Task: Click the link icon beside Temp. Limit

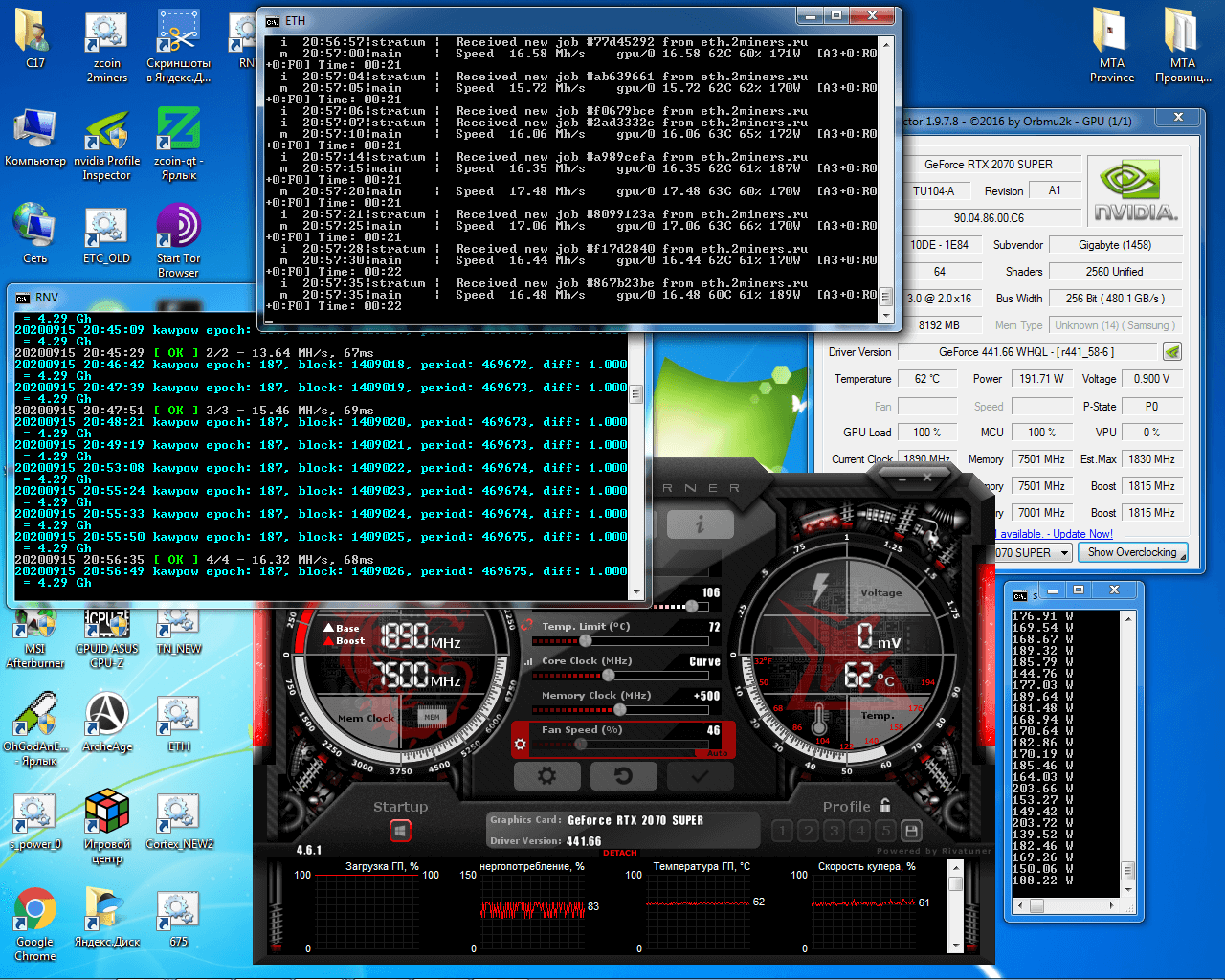Action: 527,626
